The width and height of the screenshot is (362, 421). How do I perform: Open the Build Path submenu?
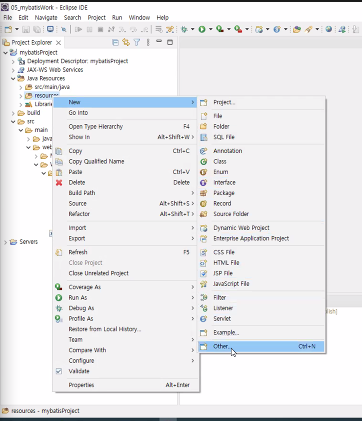[x=126, y=193]
